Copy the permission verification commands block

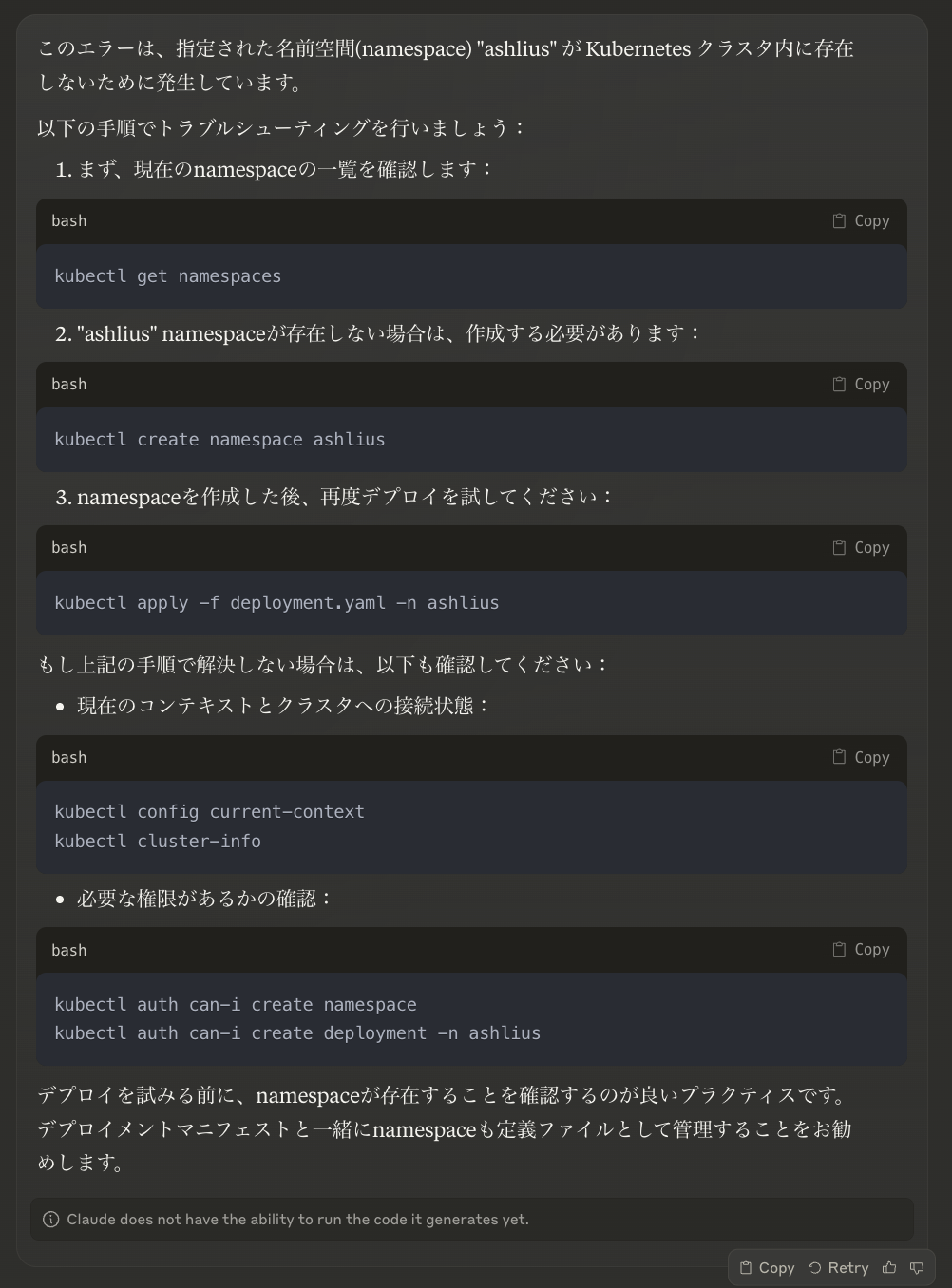860,950
